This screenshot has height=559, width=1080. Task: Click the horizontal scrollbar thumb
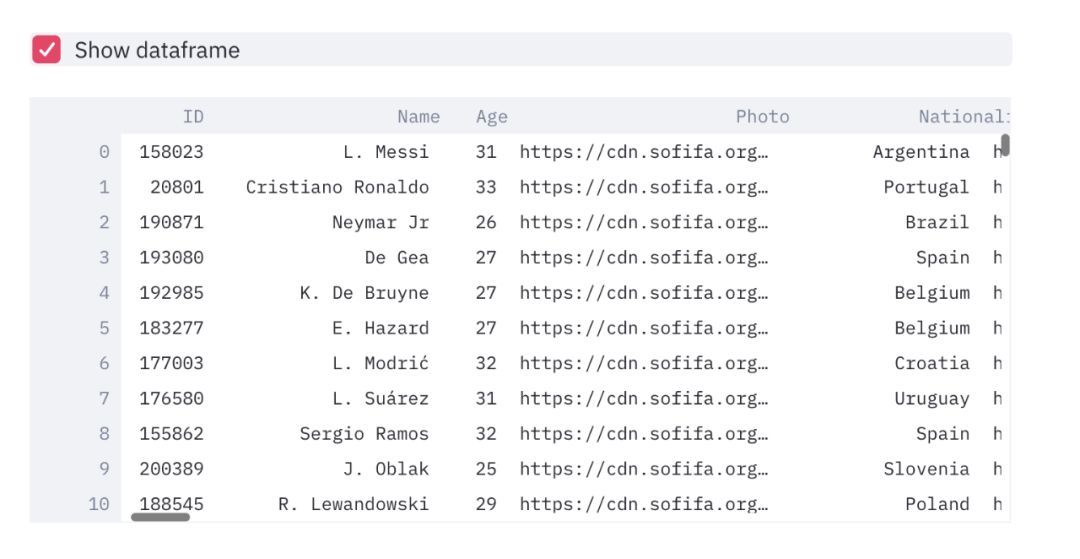(160, 517)
